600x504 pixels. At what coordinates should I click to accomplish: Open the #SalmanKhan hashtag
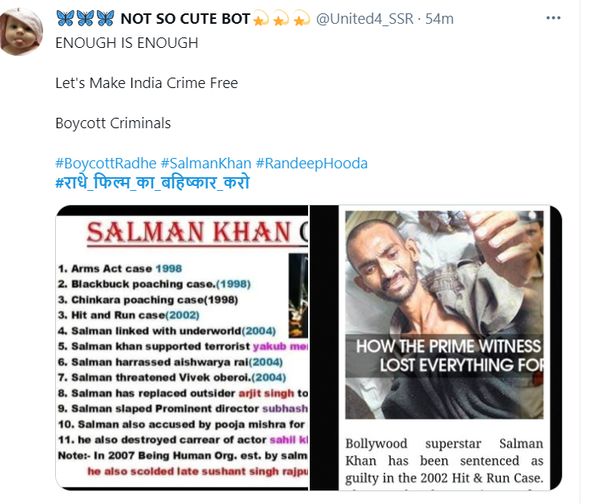pos(206,163)
